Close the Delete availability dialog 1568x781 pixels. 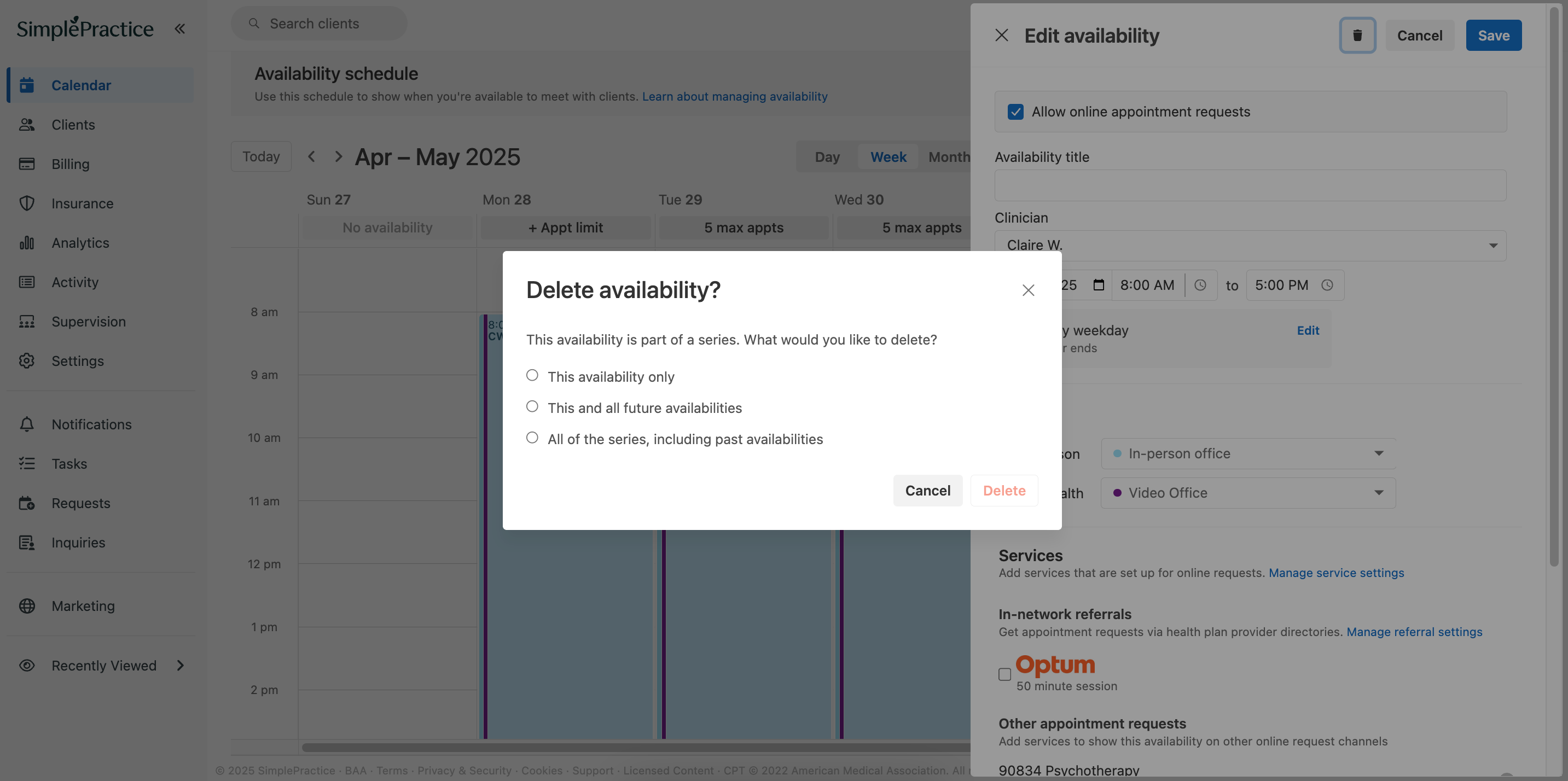click(1028, 290)
